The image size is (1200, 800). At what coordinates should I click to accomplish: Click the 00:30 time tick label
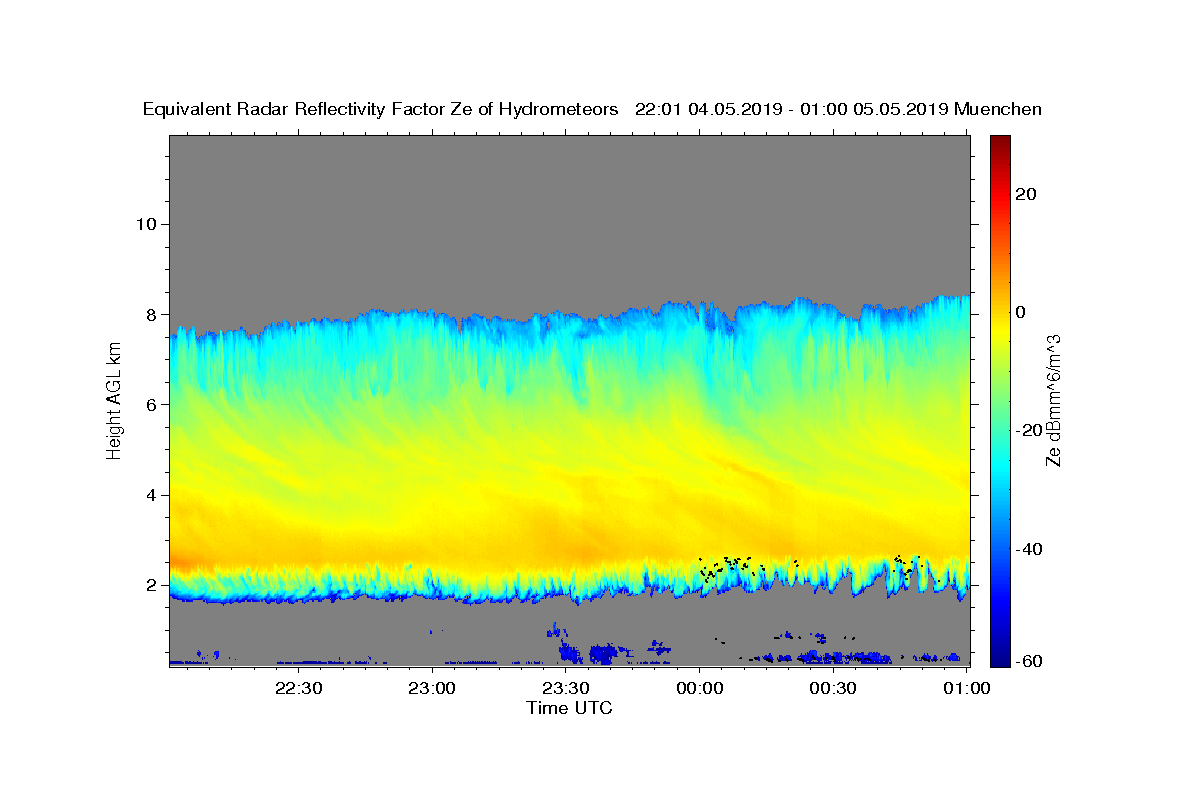pos(832,688)
